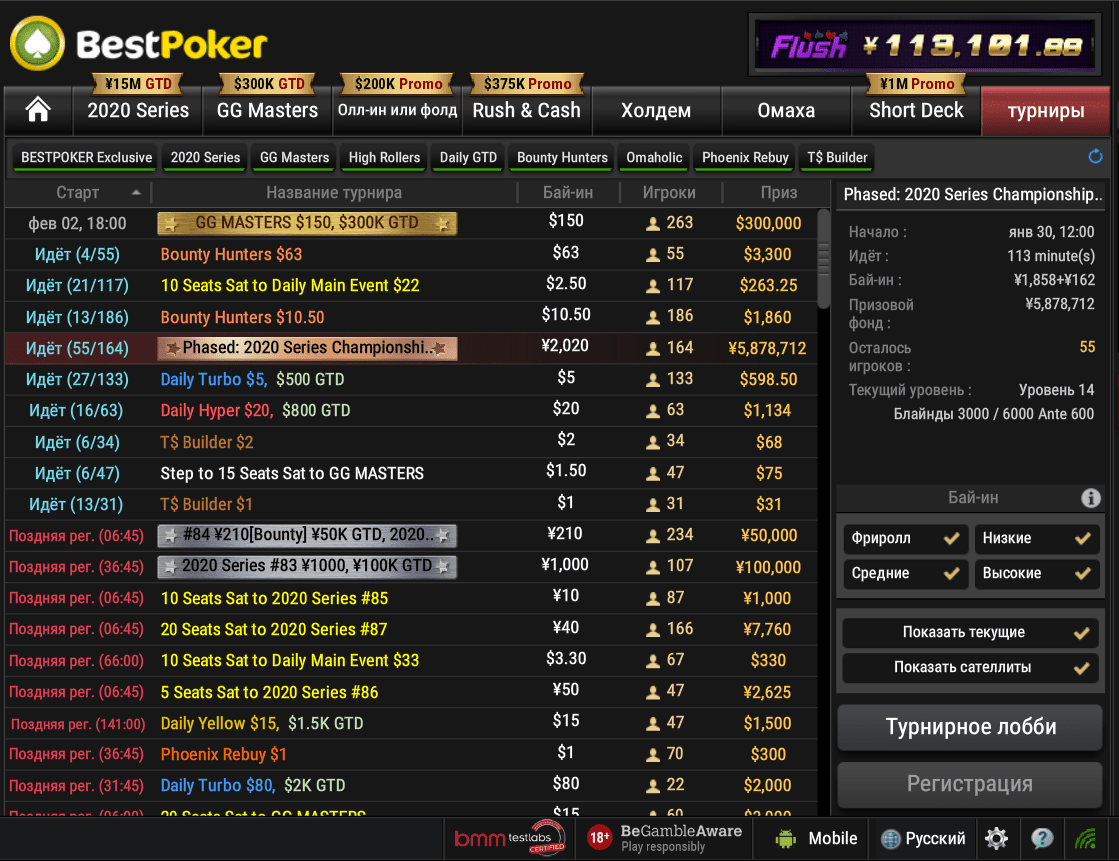Click players icon in Phoenix Rebuy $1 row

coord(652,754)
